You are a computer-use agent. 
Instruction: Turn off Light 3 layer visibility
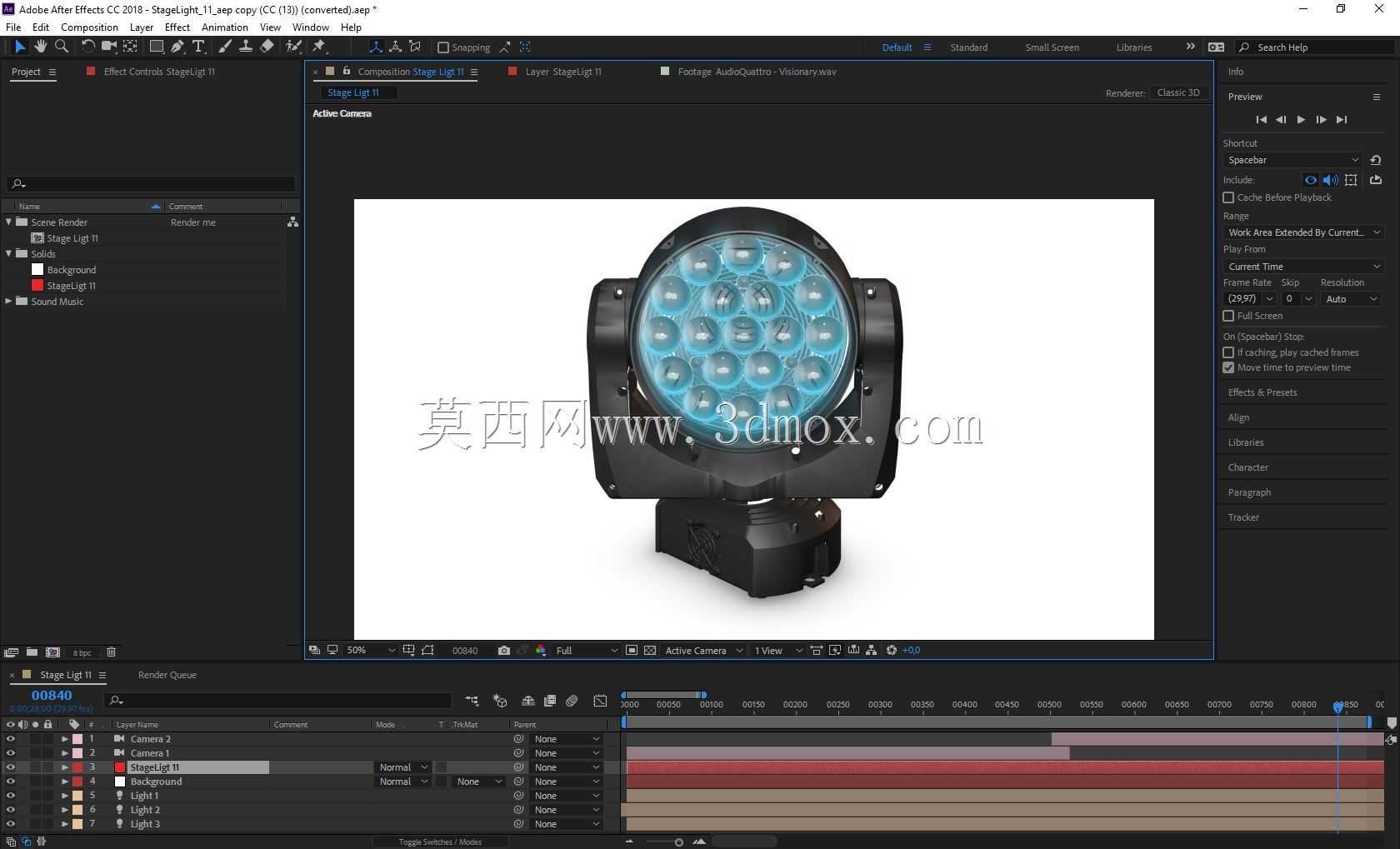click(x=11, y=824)
